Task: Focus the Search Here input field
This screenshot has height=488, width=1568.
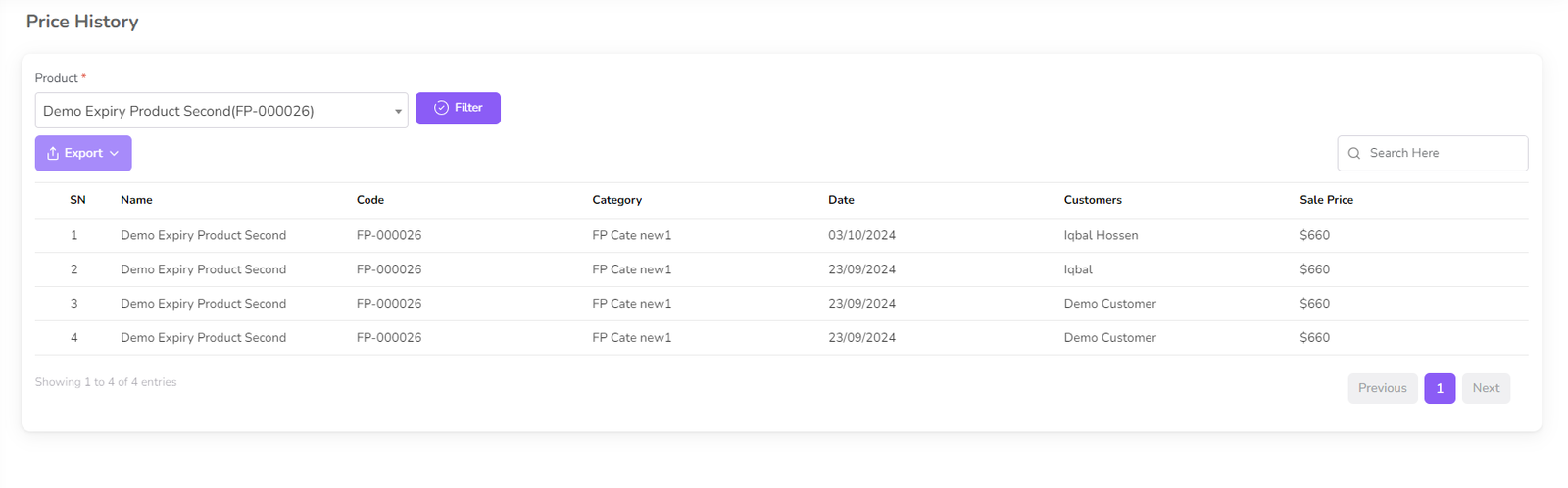Action: [x=1441, y=153]
